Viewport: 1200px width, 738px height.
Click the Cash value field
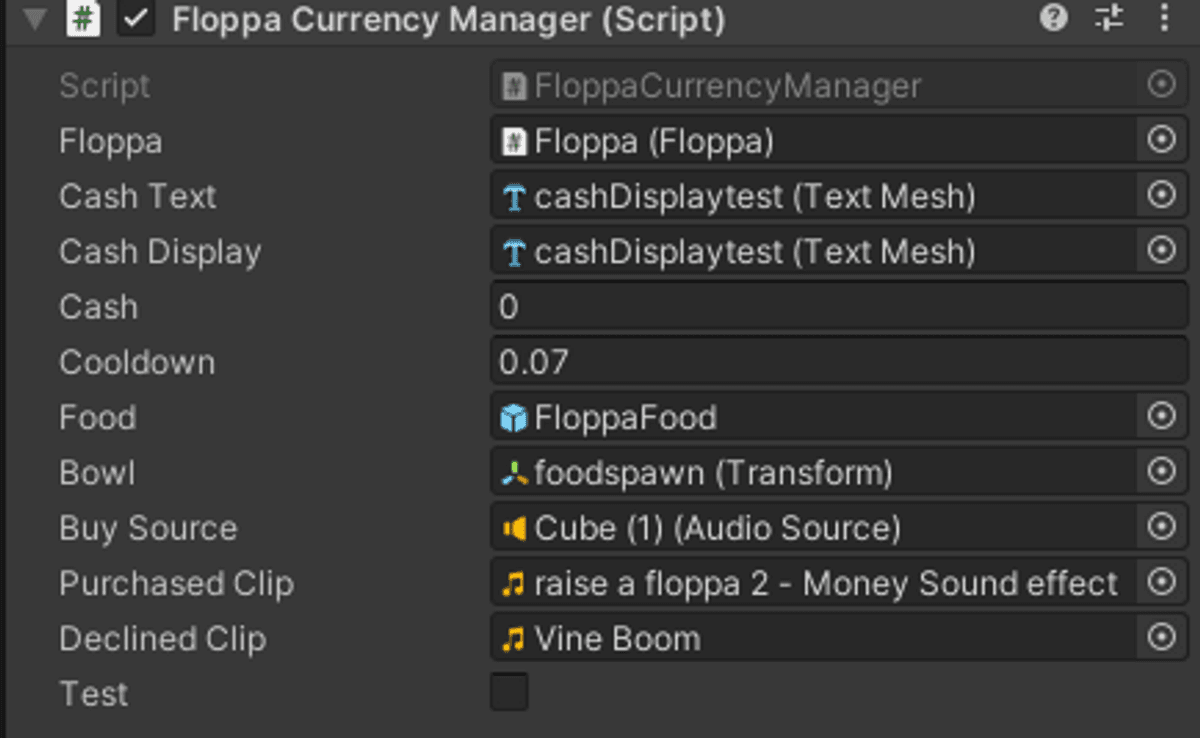[839, 306]
